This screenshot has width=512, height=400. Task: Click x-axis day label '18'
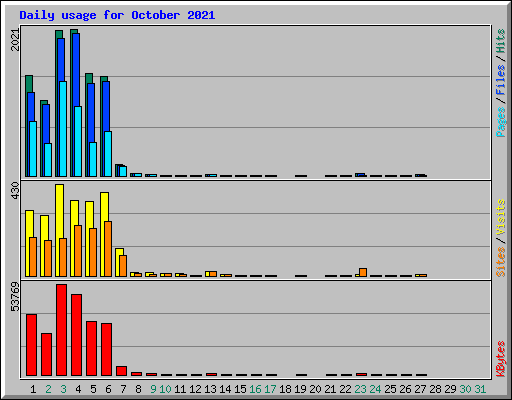(285, 389)
